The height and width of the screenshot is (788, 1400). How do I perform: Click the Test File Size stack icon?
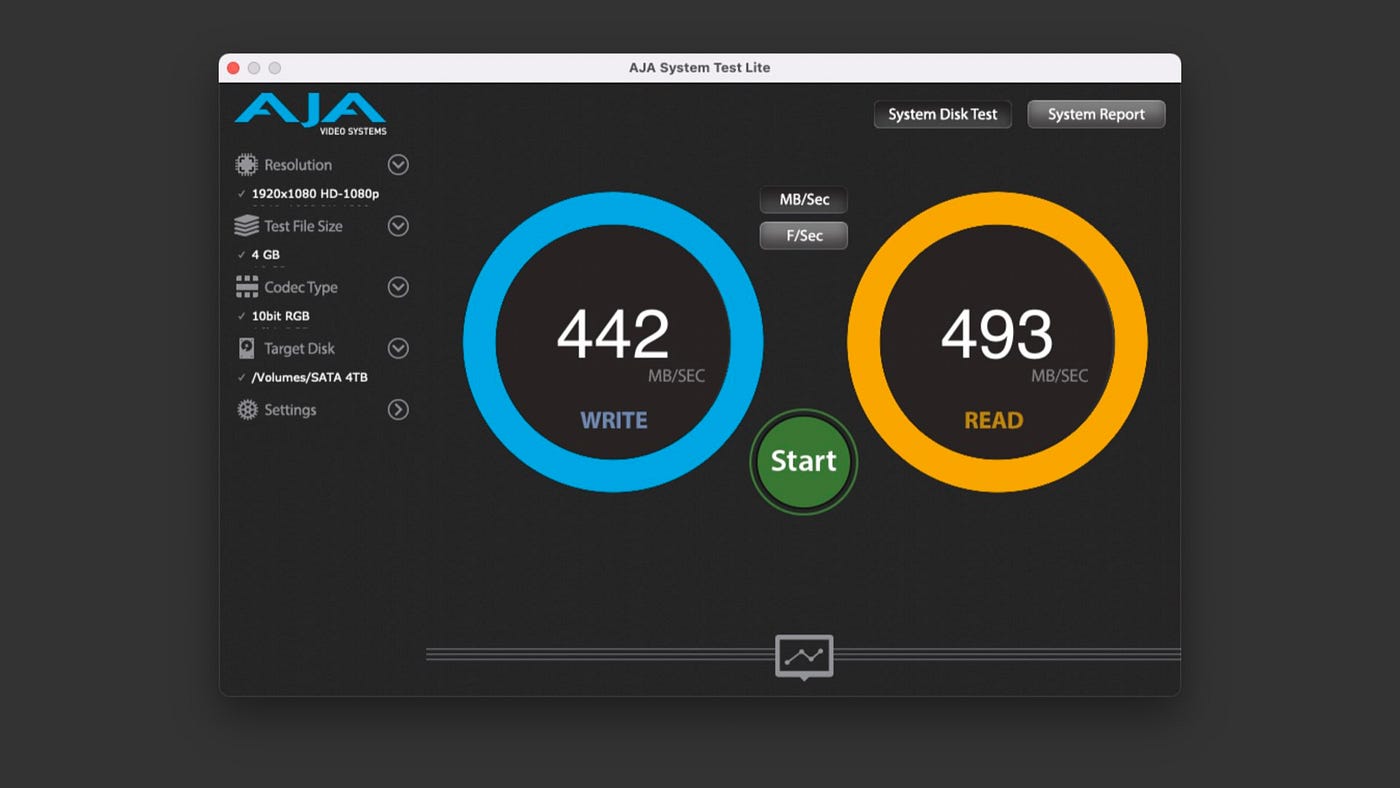tap(246, 226)
